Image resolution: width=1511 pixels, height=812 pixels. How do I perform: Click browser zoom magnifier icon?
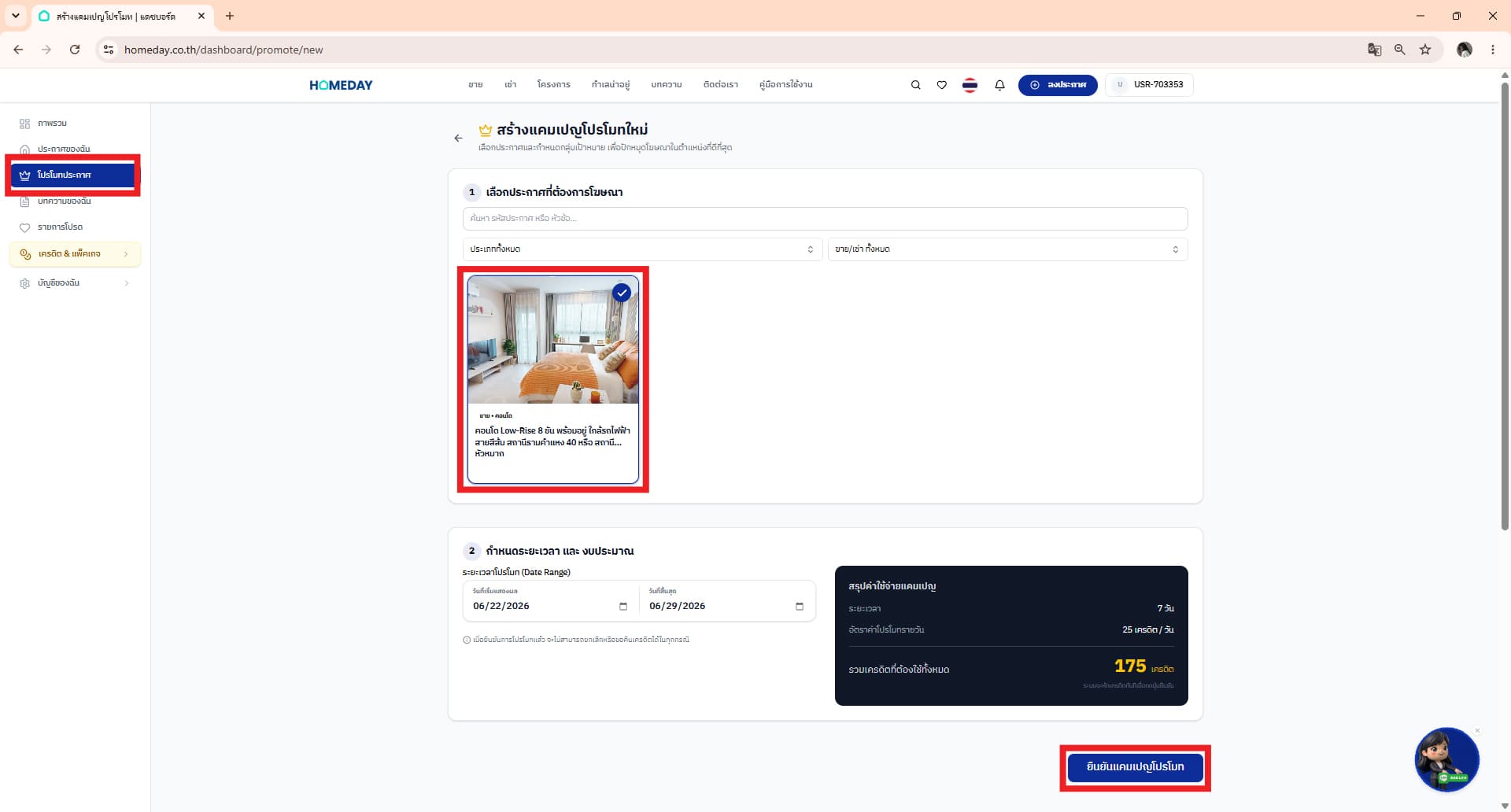click(1399, 50)
